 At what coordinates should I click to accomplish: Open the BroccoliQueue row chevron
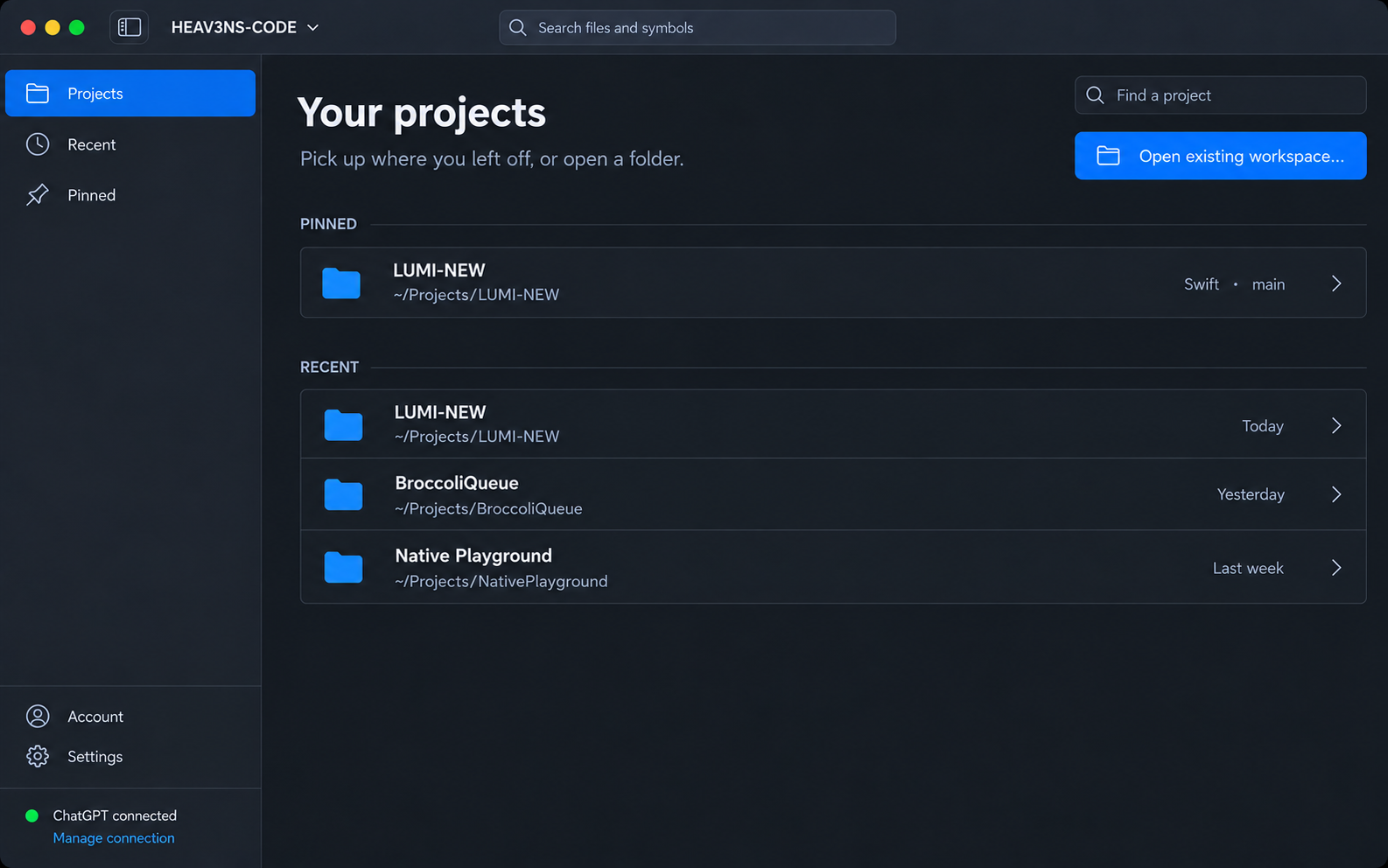pyautogui.click(x=1336, y=494)
